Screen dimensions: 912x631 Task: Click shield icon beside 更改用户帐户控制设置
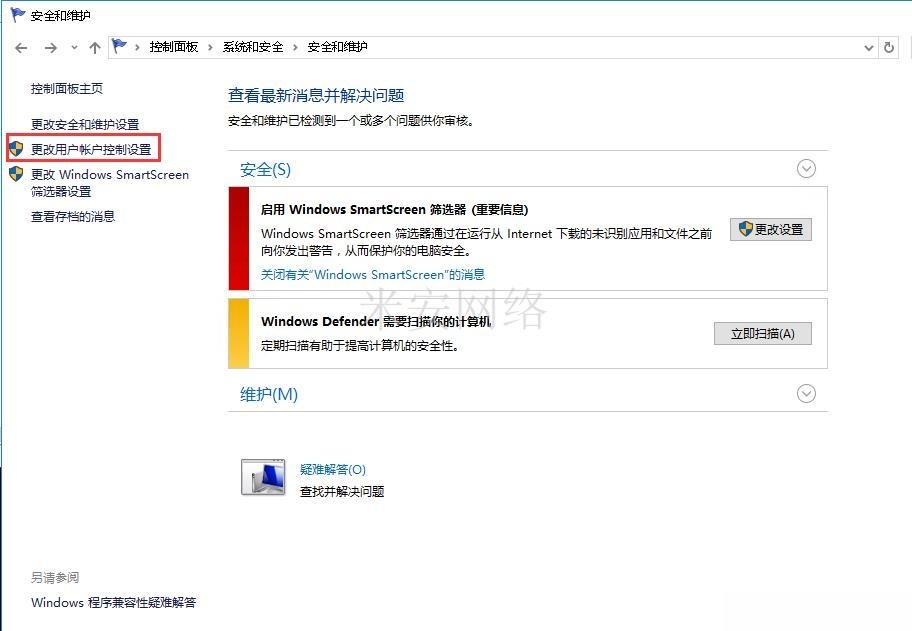[16, 148]
